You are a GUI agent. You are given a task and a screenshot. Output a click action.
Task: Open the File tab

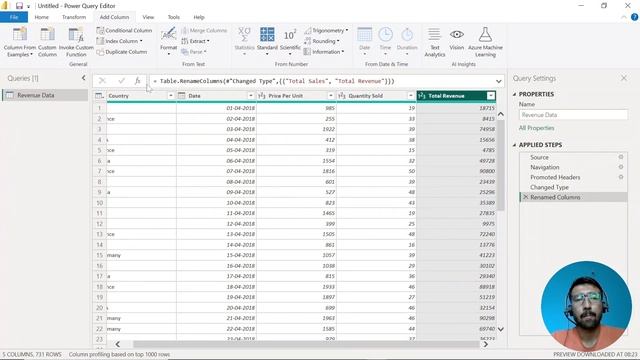14,17
